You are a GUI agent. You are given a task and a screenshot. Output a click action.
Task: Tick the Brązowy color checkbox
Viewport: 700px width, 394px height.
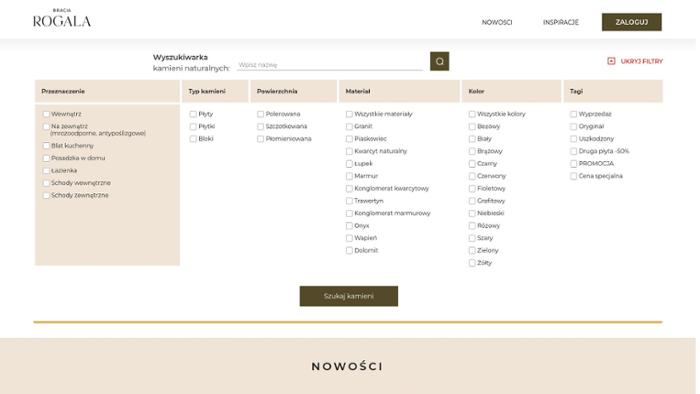(472, 151)
